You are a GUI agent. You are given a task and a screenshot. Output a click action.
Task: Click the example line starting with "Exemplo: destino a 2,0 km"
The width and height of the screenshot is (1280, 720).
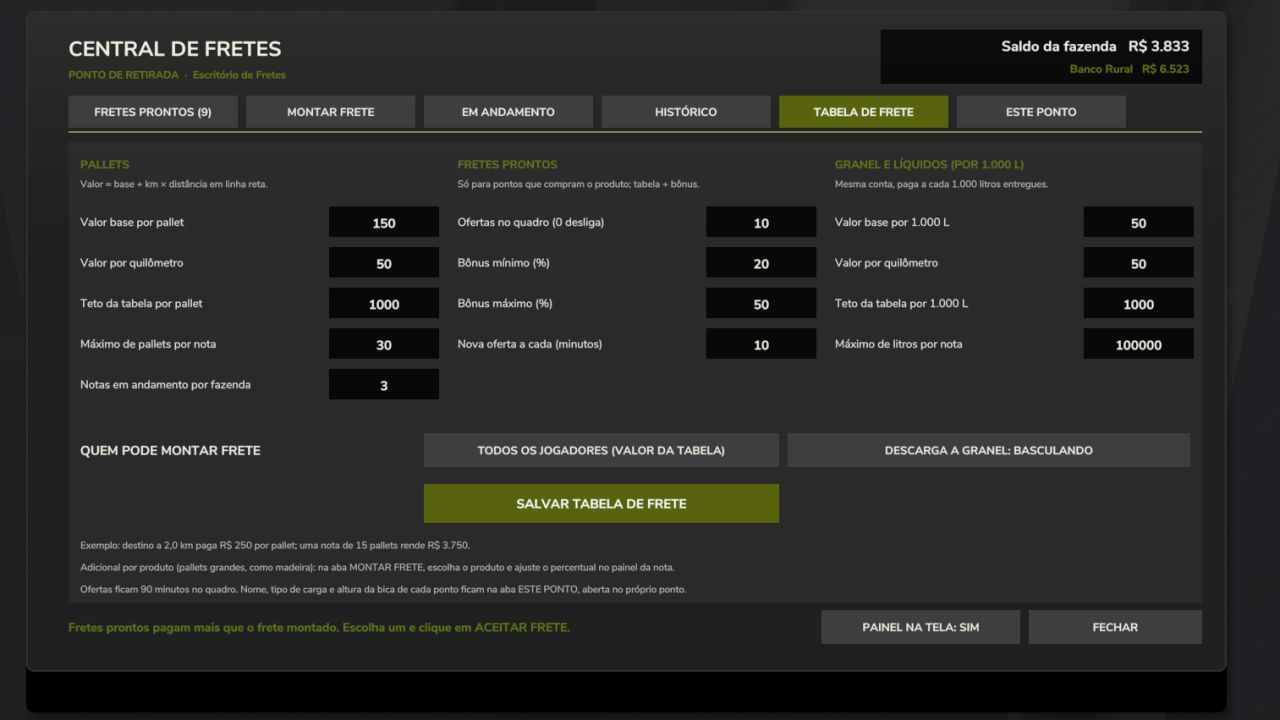[275, 545]
